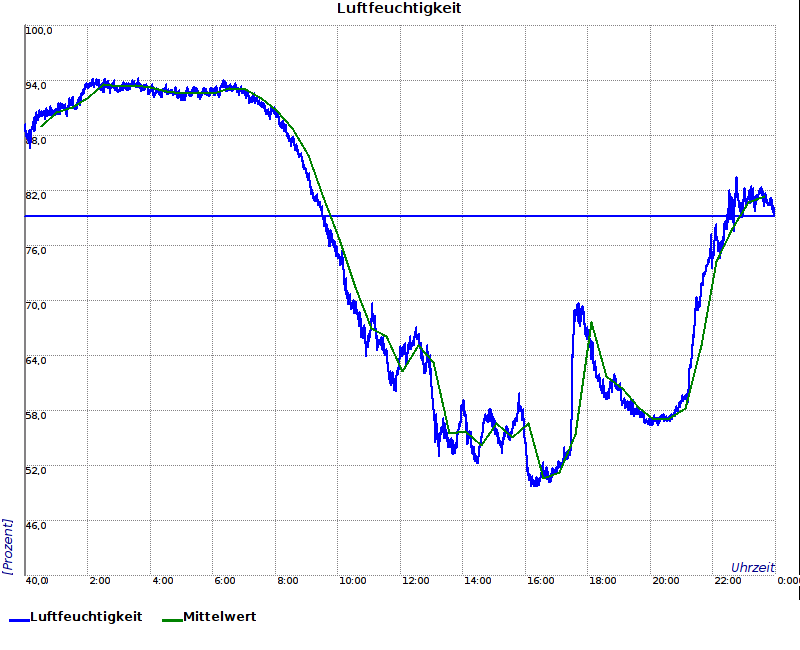Click the Uhrzeit x-axis label
Screen dimensions: 800x650
tap(752, 567)
